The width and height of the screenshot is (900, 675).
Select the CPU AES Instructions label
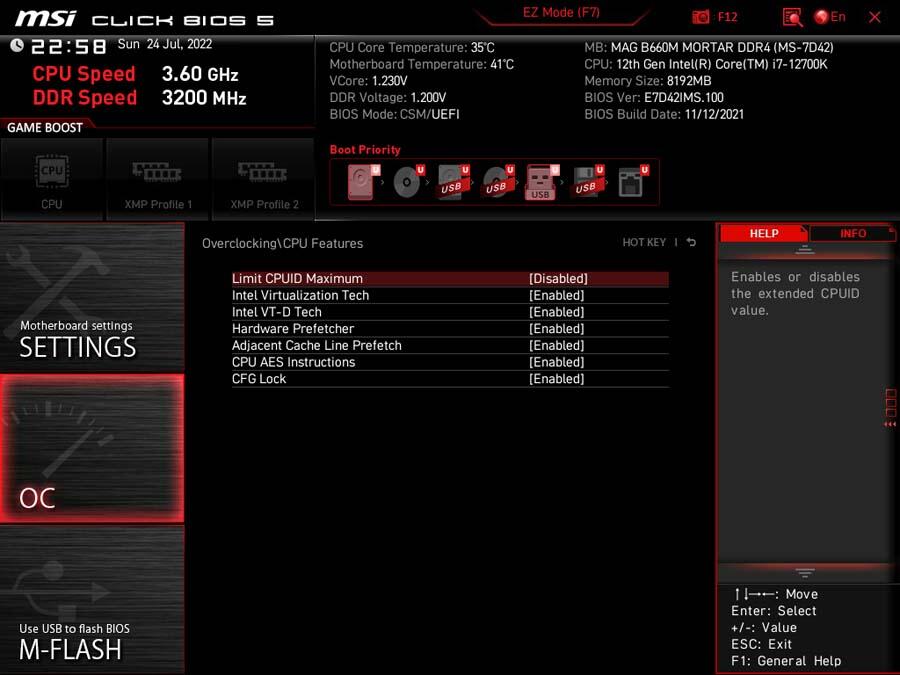[x=293, y=362]
